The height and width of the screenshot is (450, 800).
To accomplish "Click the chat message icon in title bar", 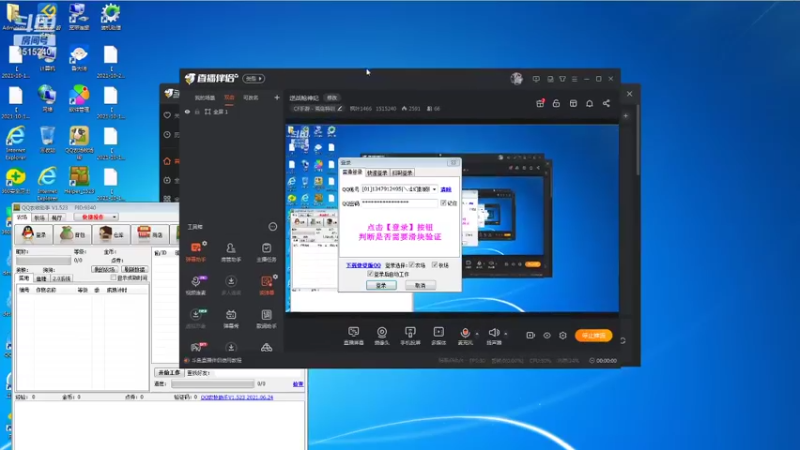I will 536,79.
